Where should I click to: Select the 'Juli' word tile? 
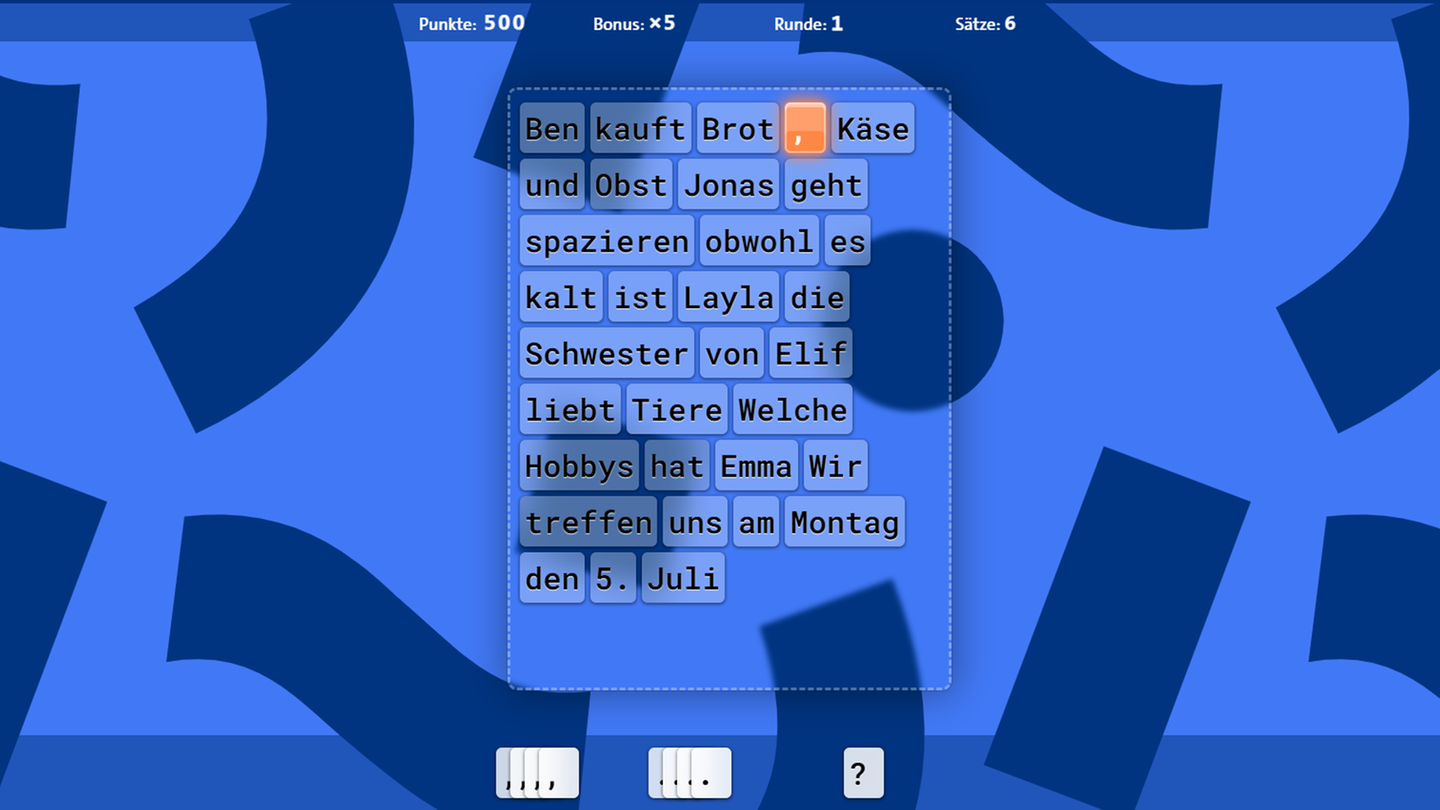(683, 577)
